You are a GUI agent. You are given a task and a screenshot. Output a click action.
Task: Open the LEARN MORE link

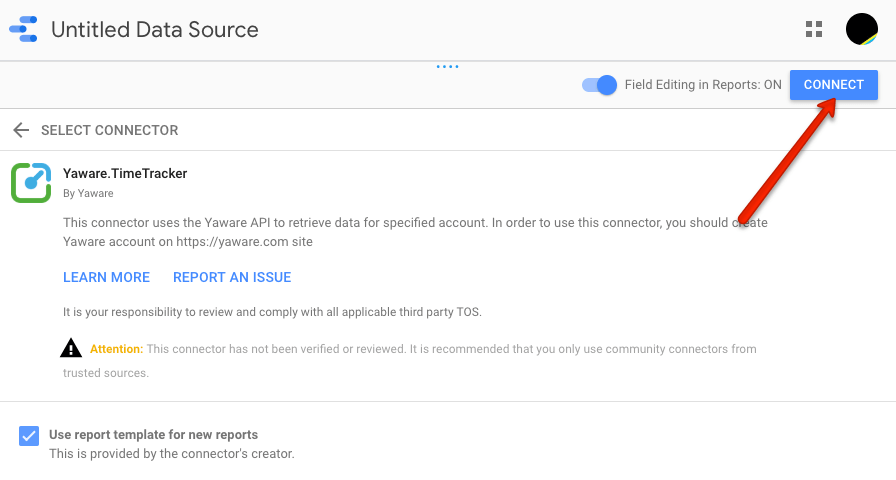pos(106,277)
